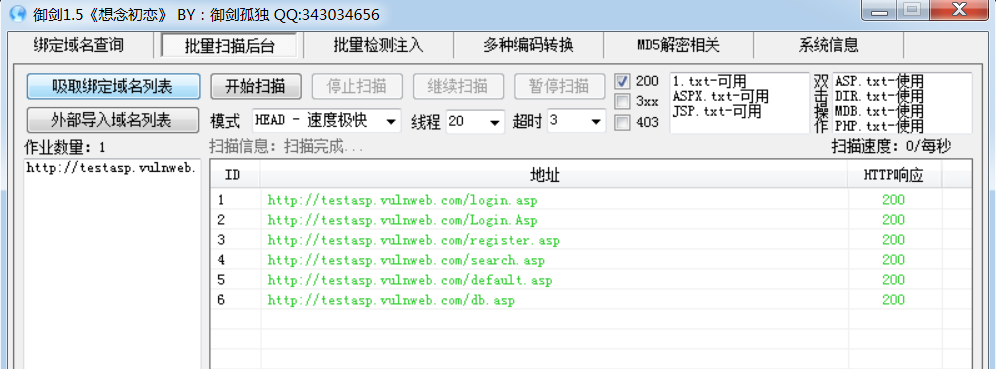Screen dimensions: 996x369
Task: Open the 绑定域名查询 tab
Action: click(x=78, y=45)
